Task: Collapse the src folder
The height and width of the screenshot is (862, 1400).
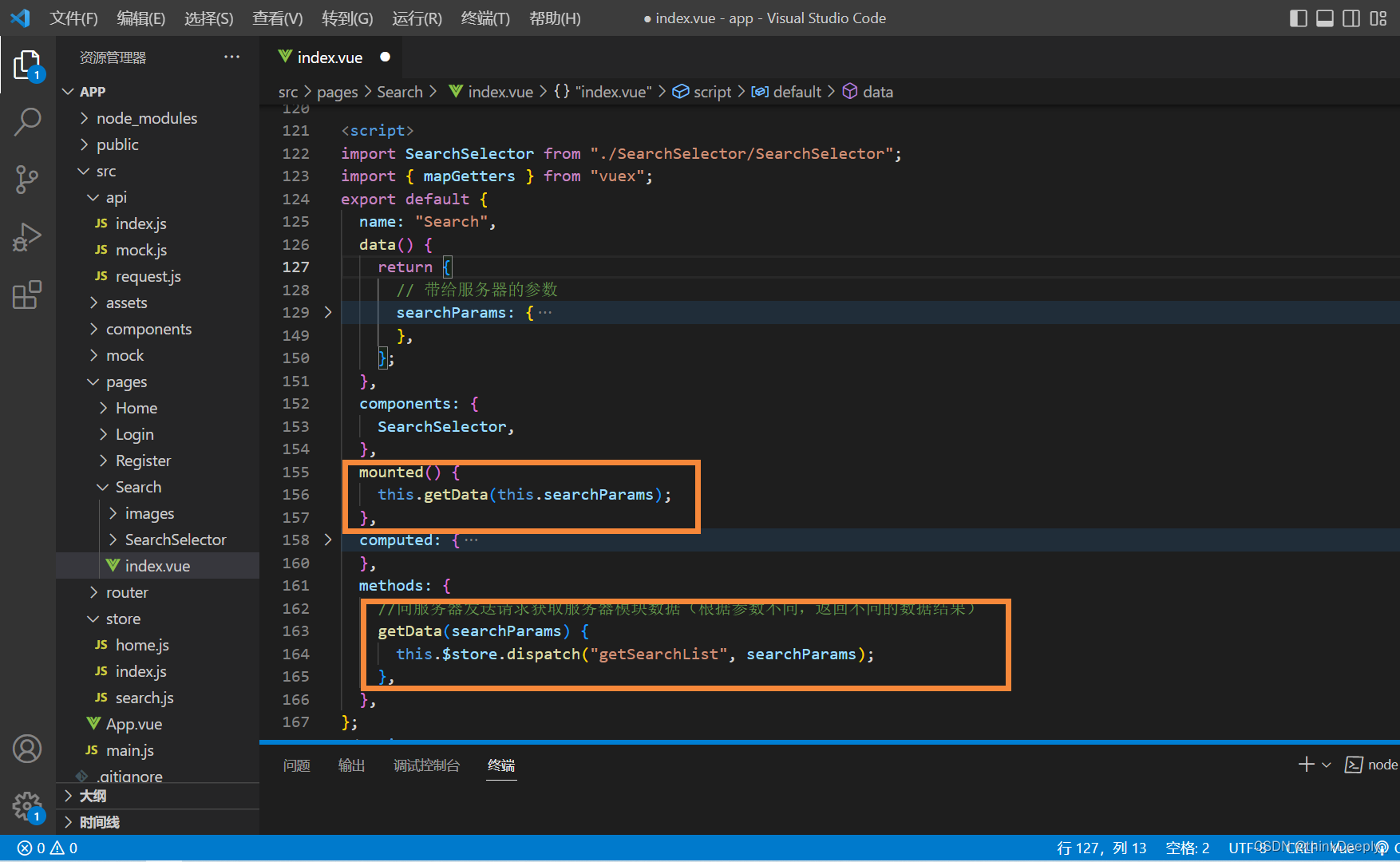Action: [158, 171]
